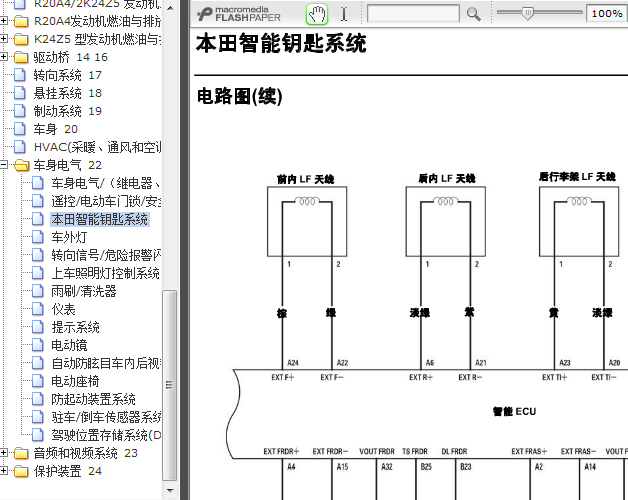Open 电动镜 document
Screen dimensions: 628x500
pos(69,345)
